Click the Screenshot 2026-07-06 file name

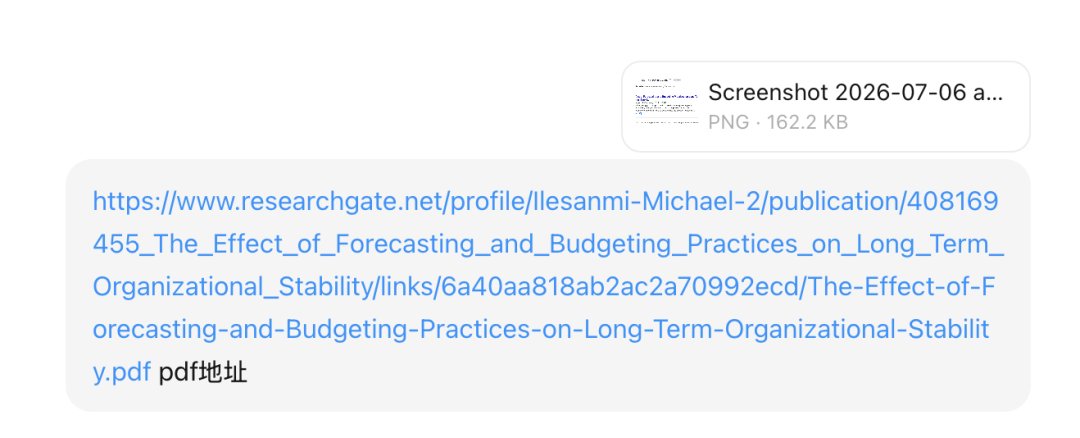pyautogui.click(x=855, y=92)
